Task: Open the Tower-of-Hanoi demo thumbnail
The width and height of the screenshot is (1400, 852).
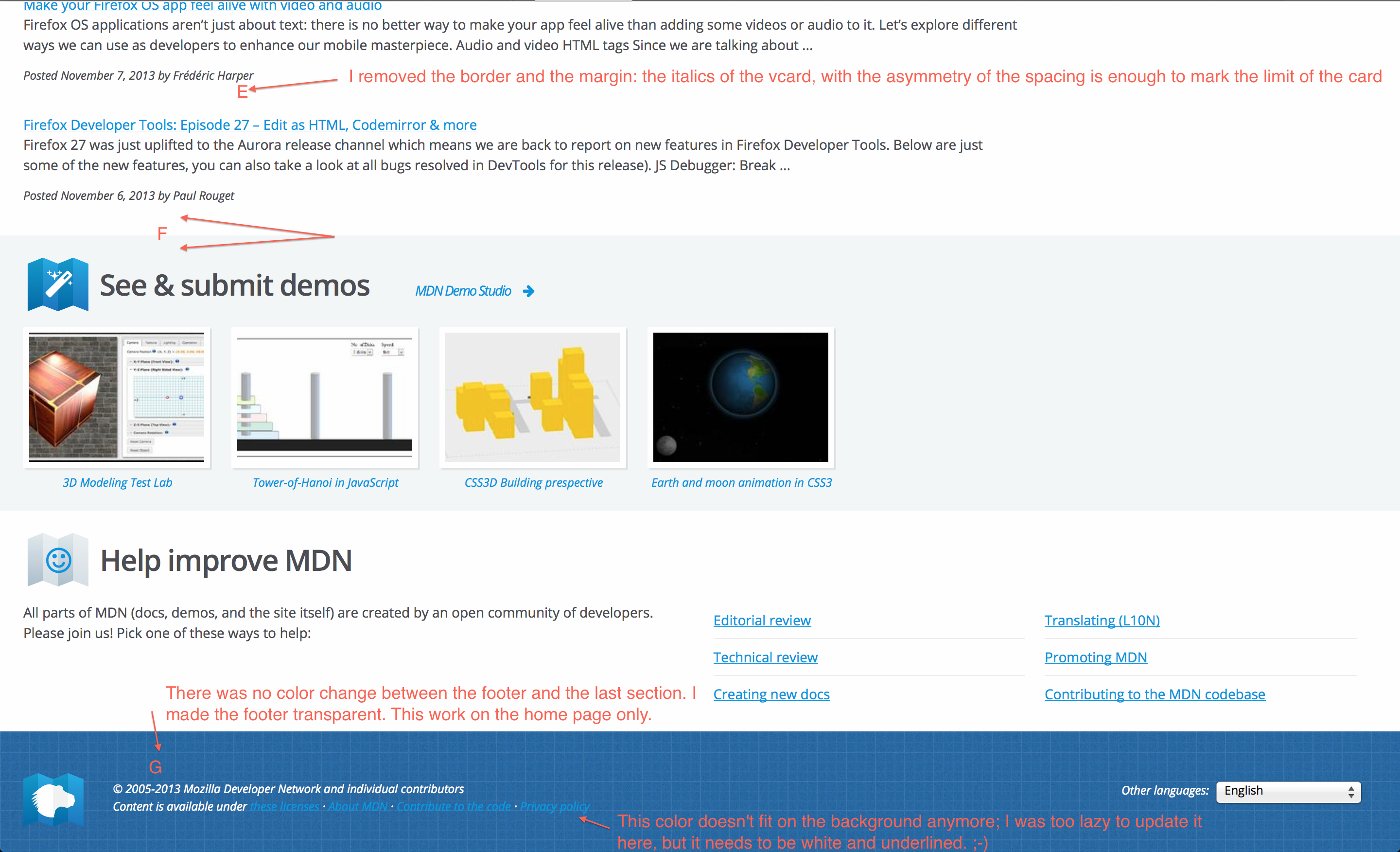Action: pyautogui.click(x=324, y=397)
